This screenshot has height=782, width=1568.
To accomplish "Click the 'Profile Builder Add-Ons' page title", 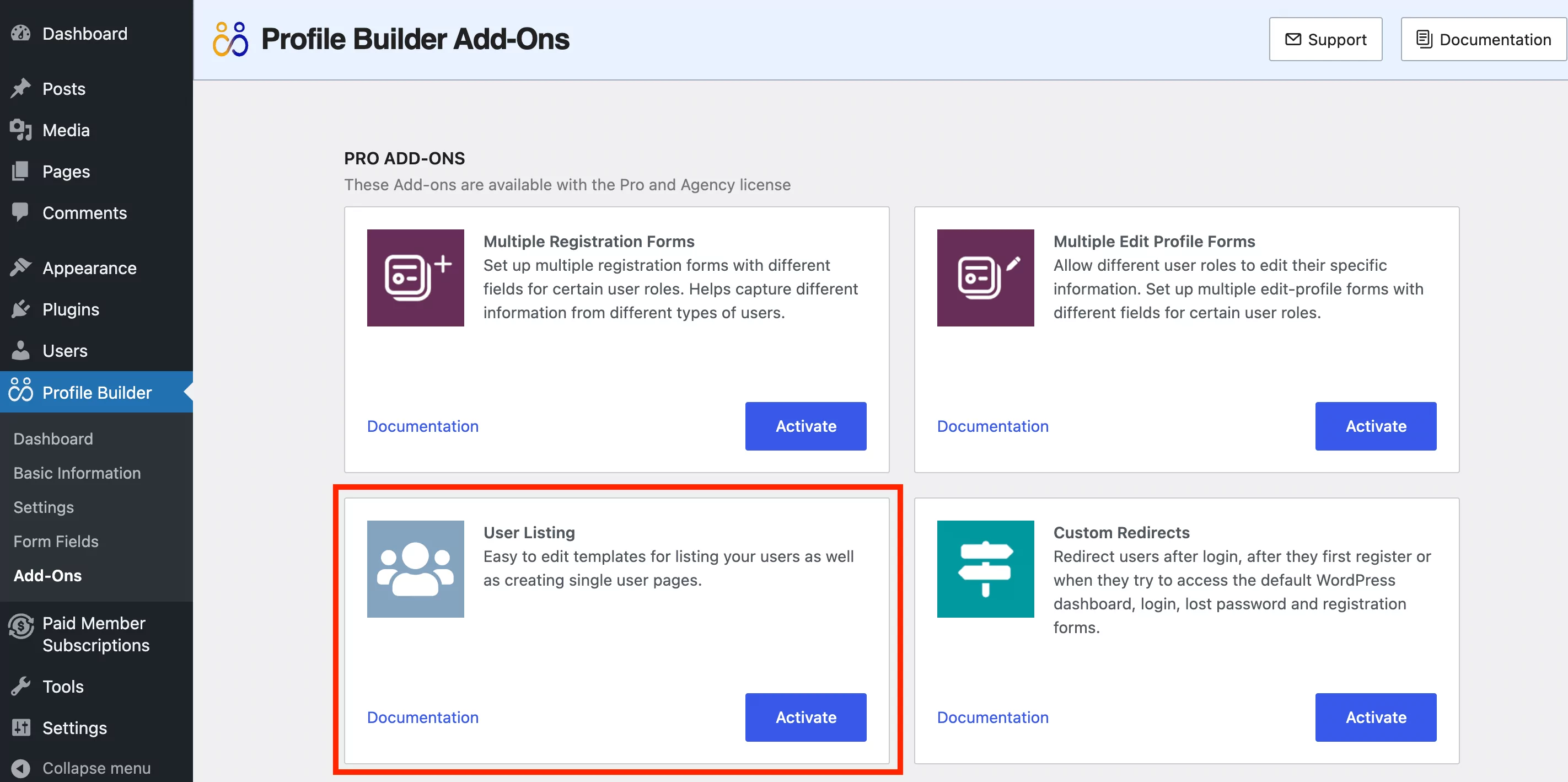I will [415, 39].
